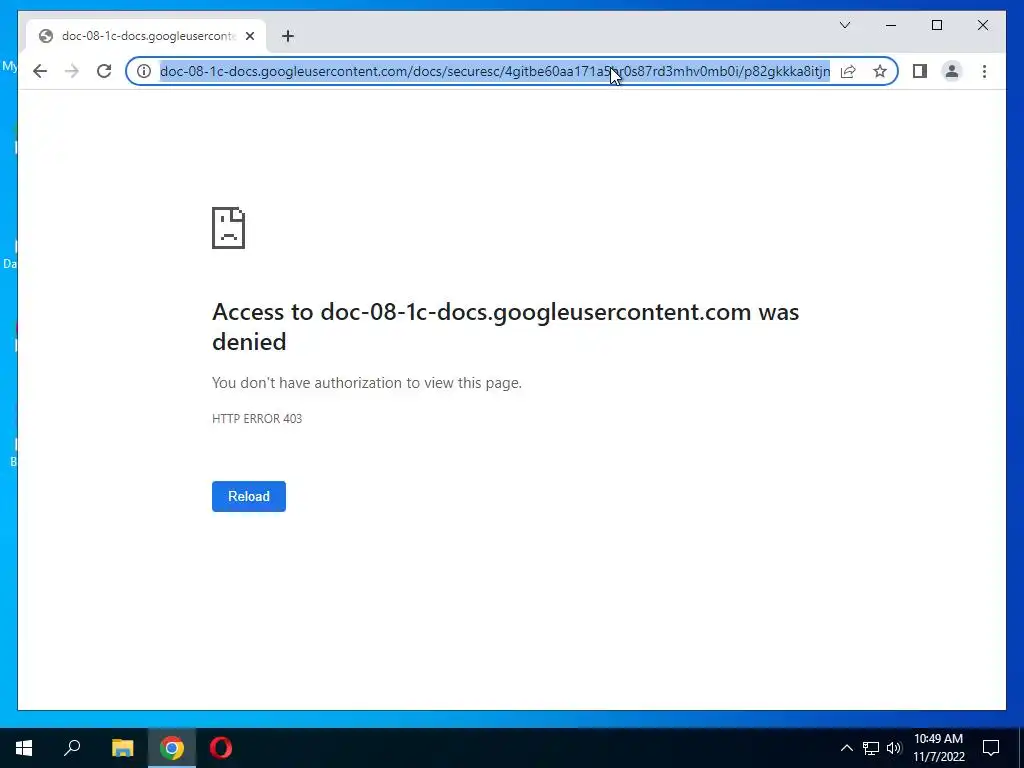Show hidden system tray icons
This screenshot has width=1024, height=768.
pyautogui.click(x=846, y=748)
